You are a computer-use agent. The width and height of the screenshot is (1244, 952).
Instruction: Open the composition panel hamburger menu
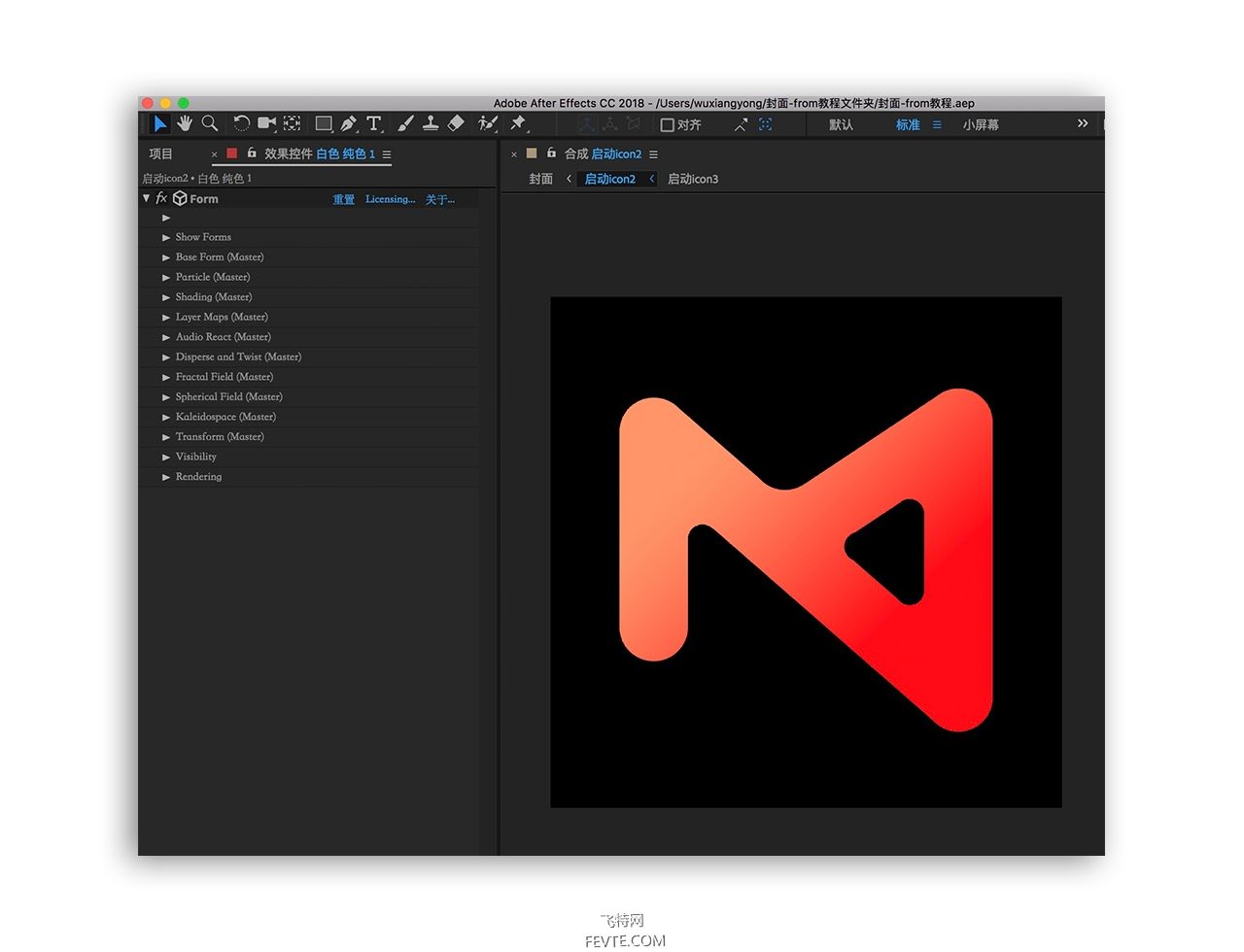[x=653, y=154]
